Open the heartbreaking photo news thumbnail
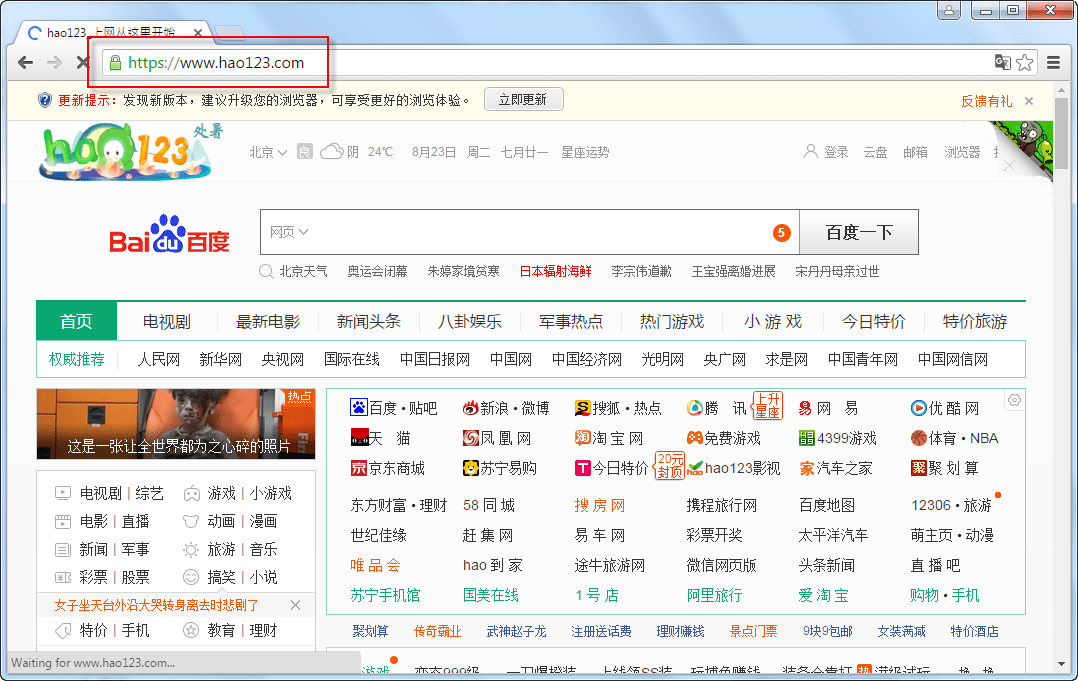1078x681 pixels. click(176, 424)
